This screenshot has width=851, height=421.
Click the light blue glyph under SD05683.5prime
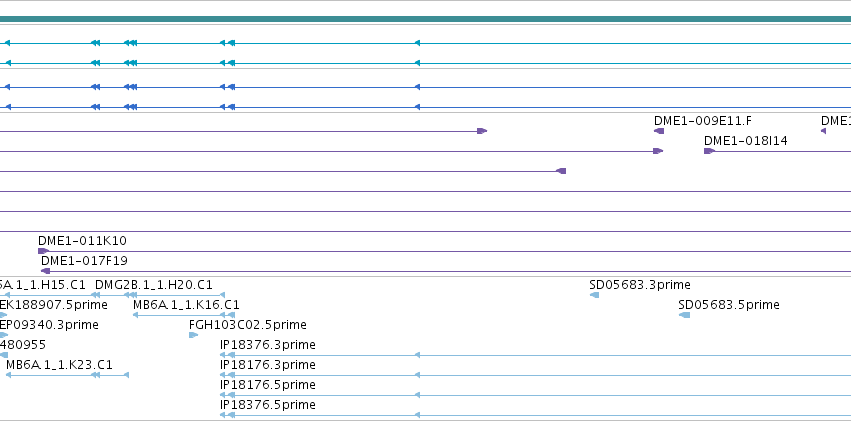(684, 315)
